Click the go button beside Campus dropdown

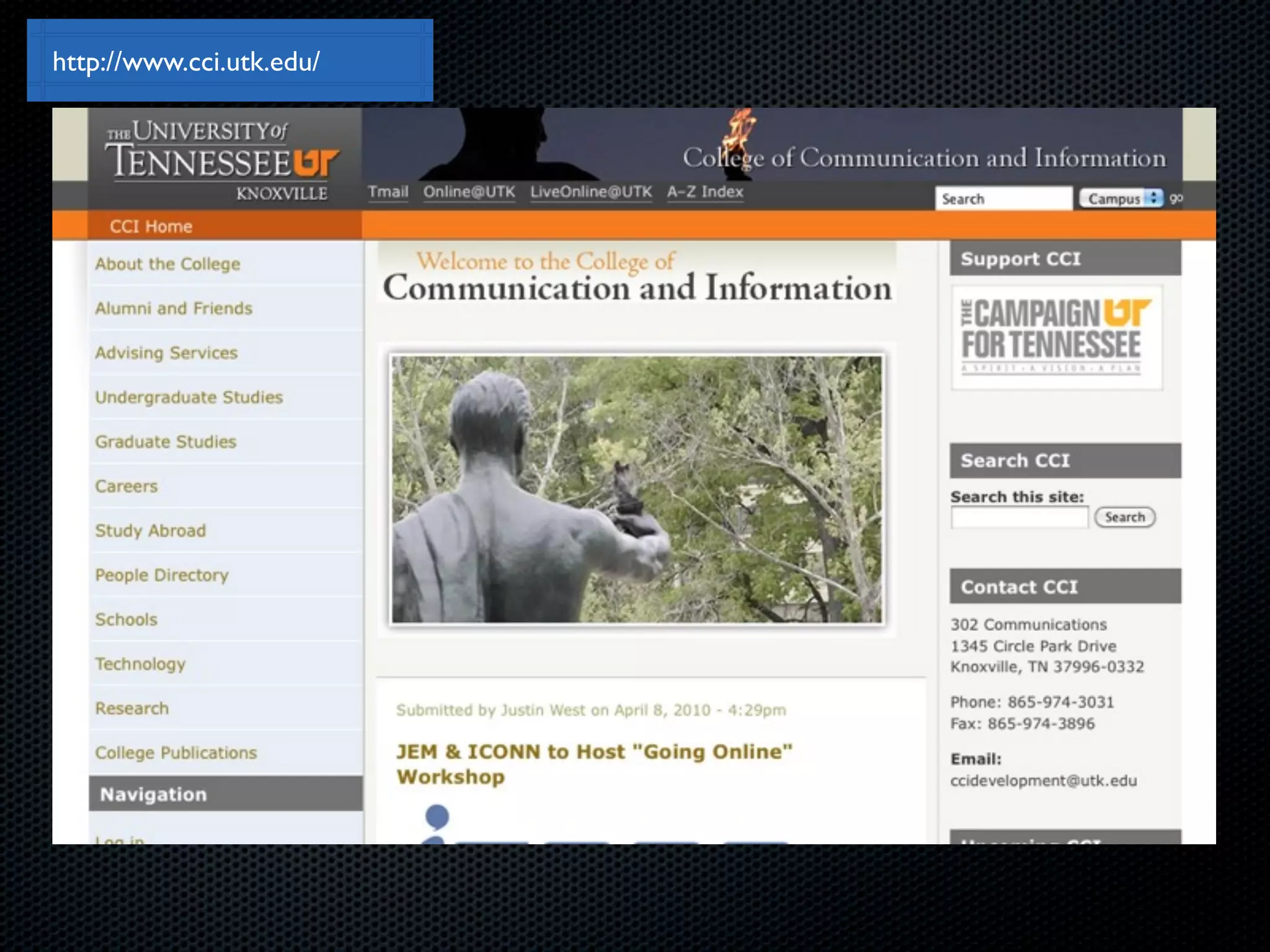(x=1176, y=198)
